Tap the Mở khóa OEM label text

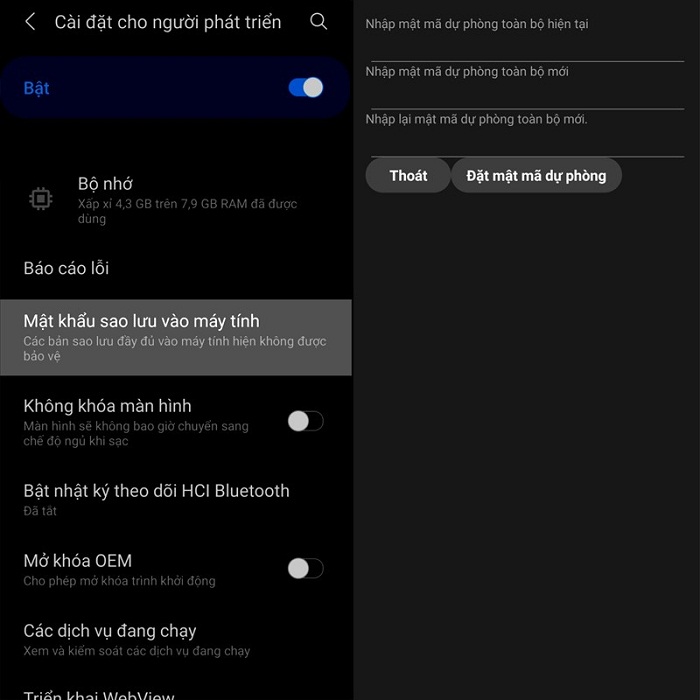pyautogui.click(x=78, y=561)
